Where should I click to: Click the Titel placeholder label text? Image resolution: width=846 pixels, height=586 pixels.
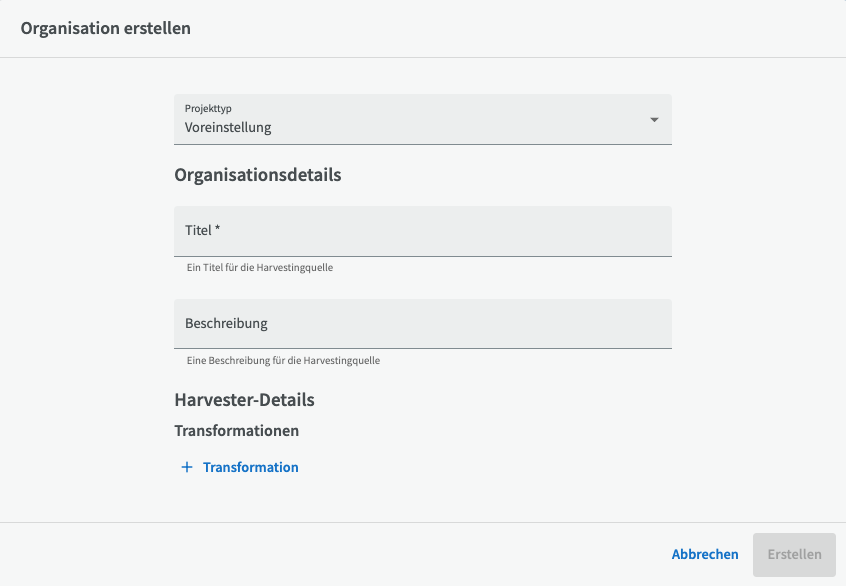198,230
